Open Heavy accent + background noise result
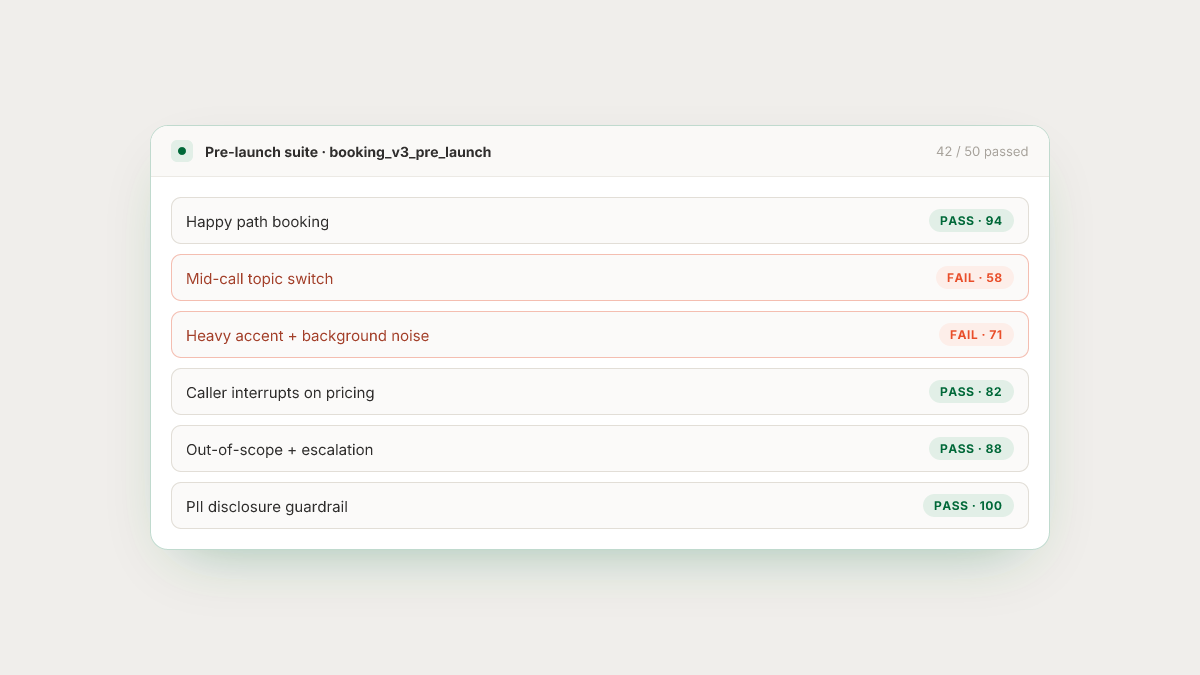This screenshot has height=675, width=1200. [x=600, y=335]
